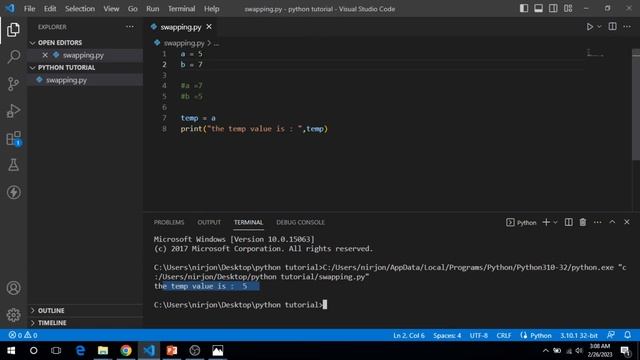This screenshot has height=360, width=640.
Task: Open the Source Control view
Action: pos(13,84)
